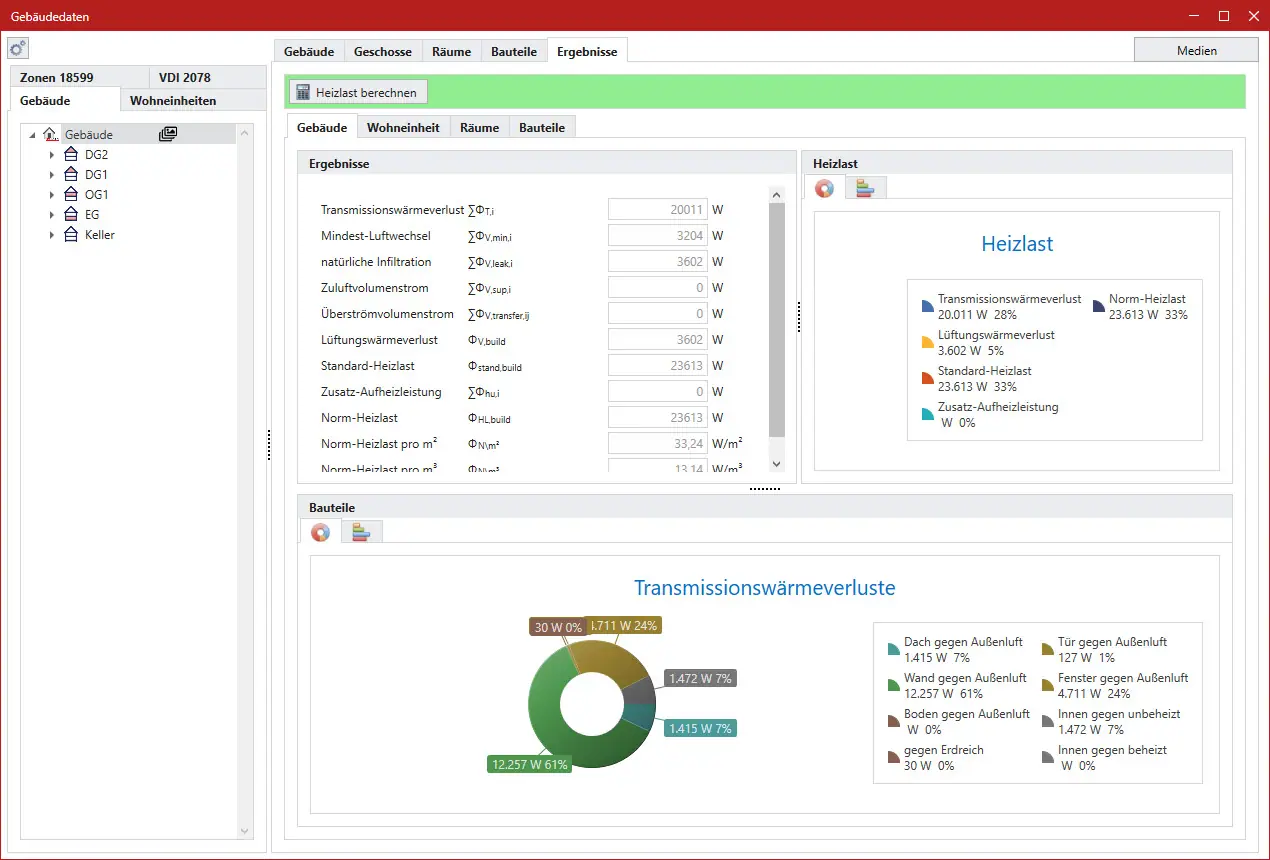Viewport: 1270px width, 860px height.
Task: Expand the DG1 tree node
Action: pos(52,175)
